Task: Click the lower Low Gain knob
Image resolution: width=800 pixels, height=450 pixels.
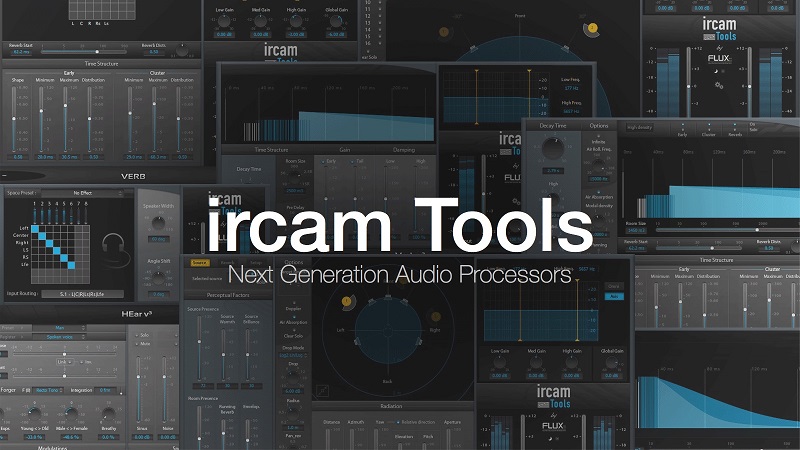Action: 499,362
